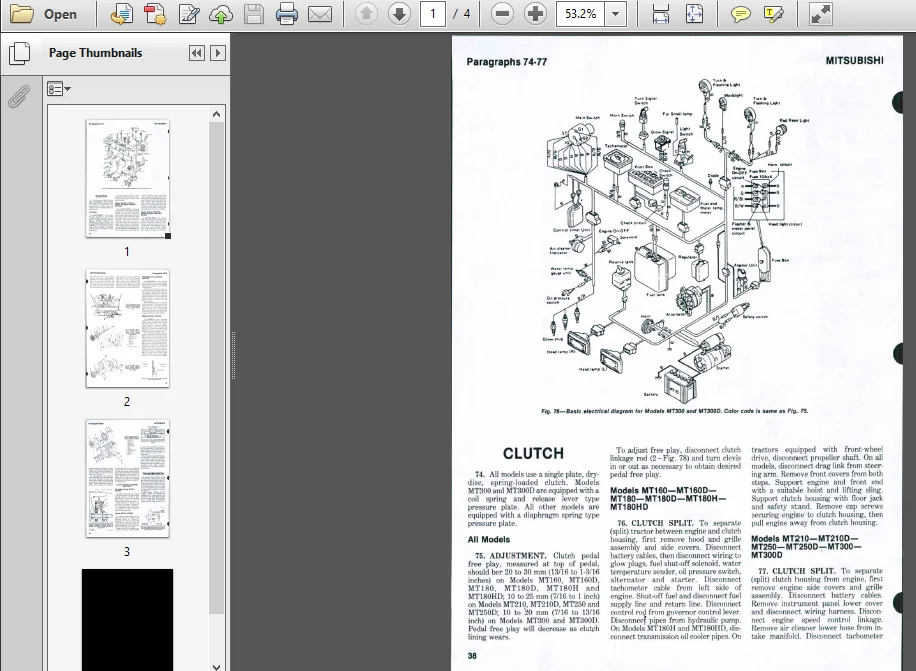Go to previous page arrow
Image resolution: width=916 pixels, height=671 pixels.
[x=366, y=13]
